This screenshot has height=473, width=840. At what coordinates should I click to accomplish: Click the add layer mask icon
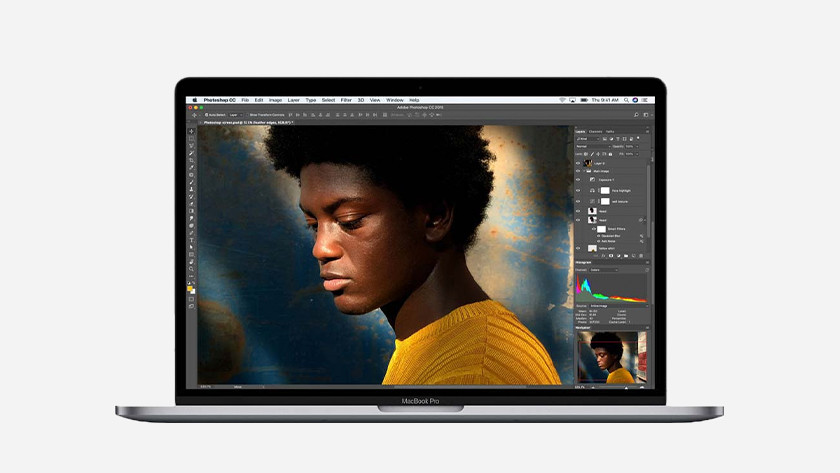(611, 256)
